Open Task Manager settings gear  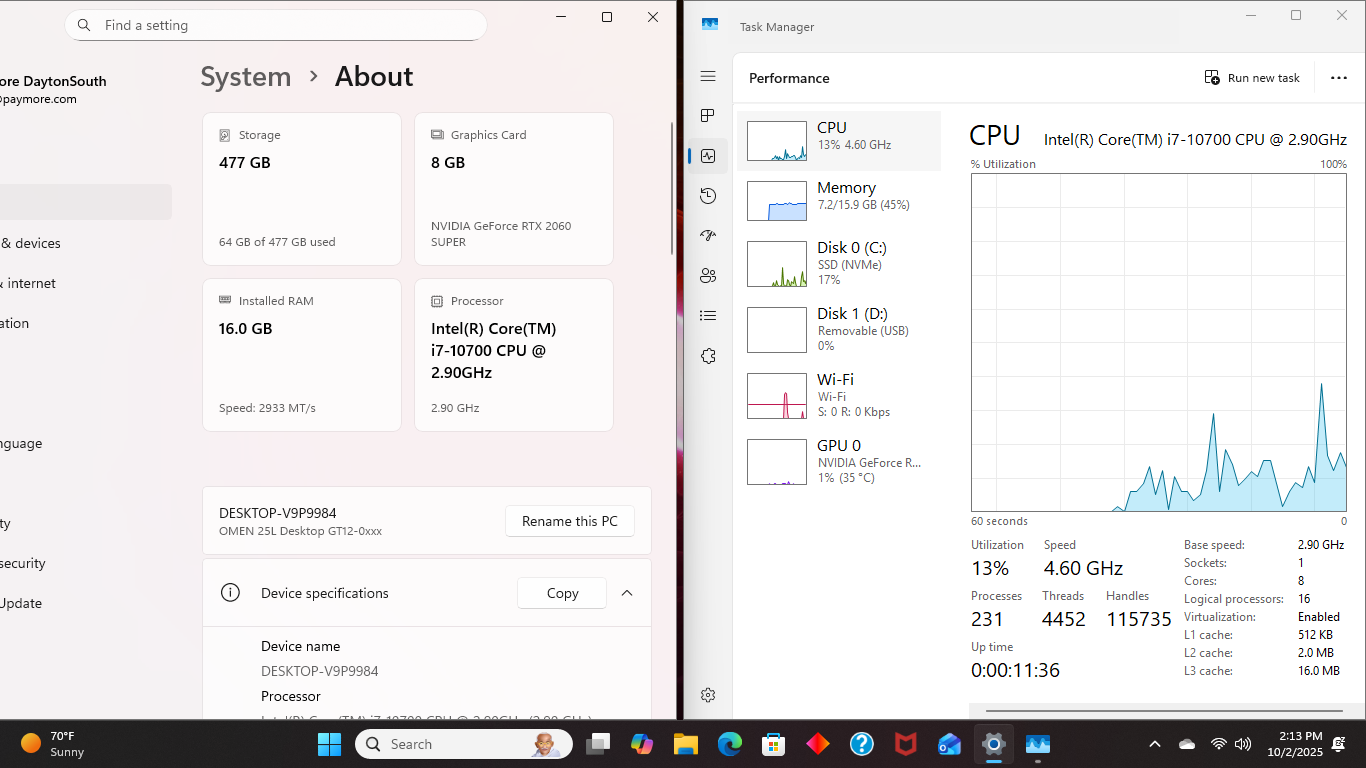click(708, 695)
